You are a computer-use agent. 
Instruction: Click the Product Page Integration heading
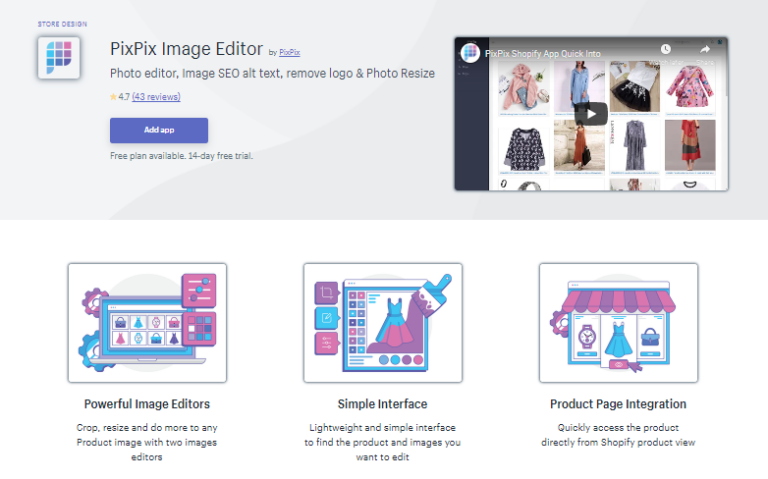[618, 404]
